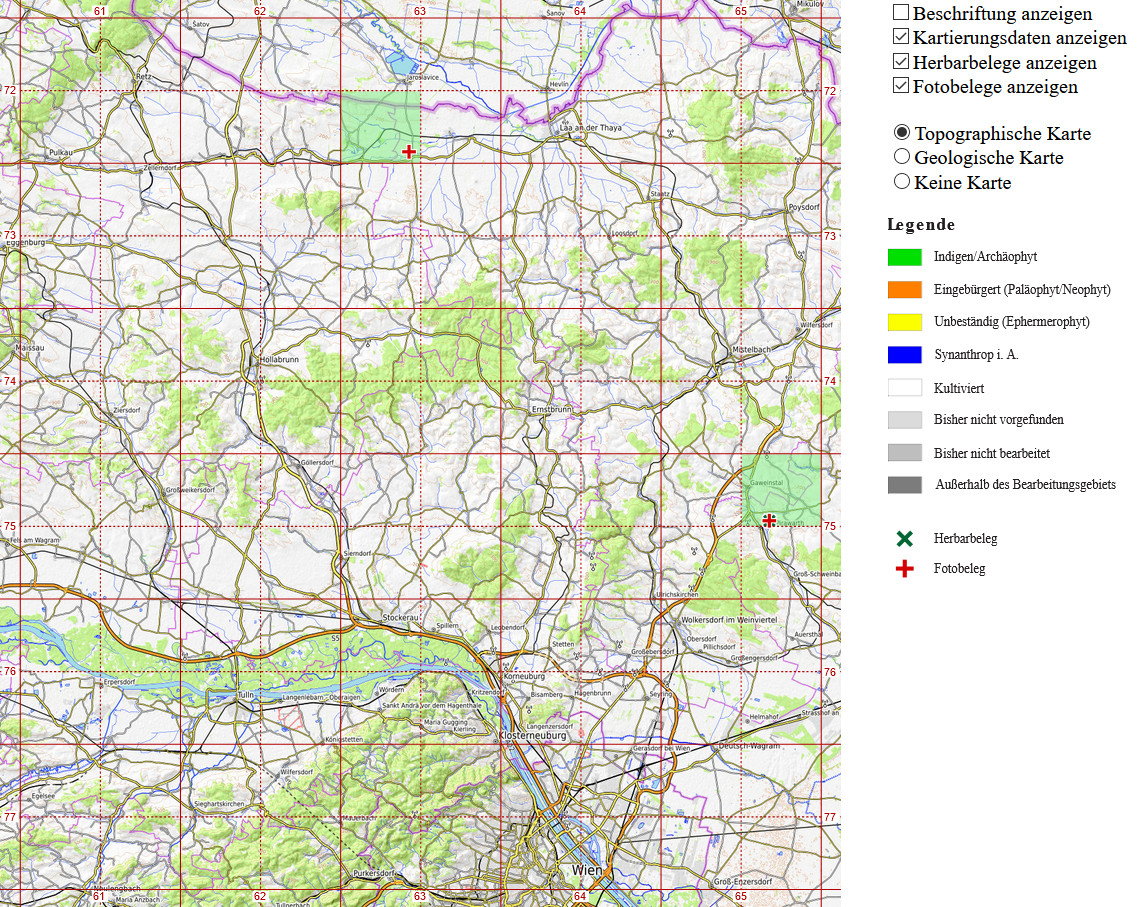Click the green 'Indigen/Archäophyt' swatch
1141x907 pixels.
tap(905, 257)
